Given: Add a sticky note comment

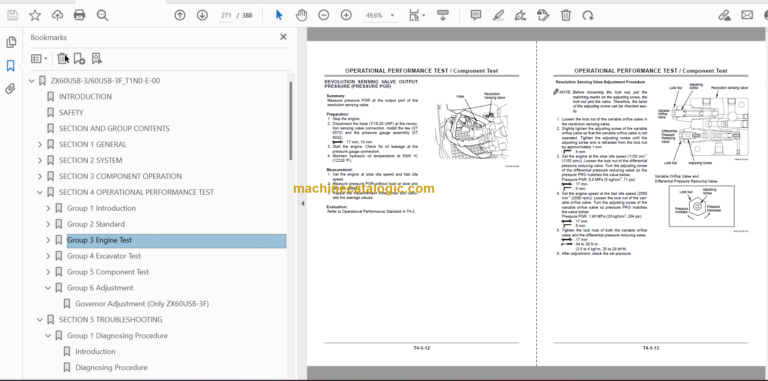Looking at the screenshot, I should pyautogui.click(x=476, y=15).
